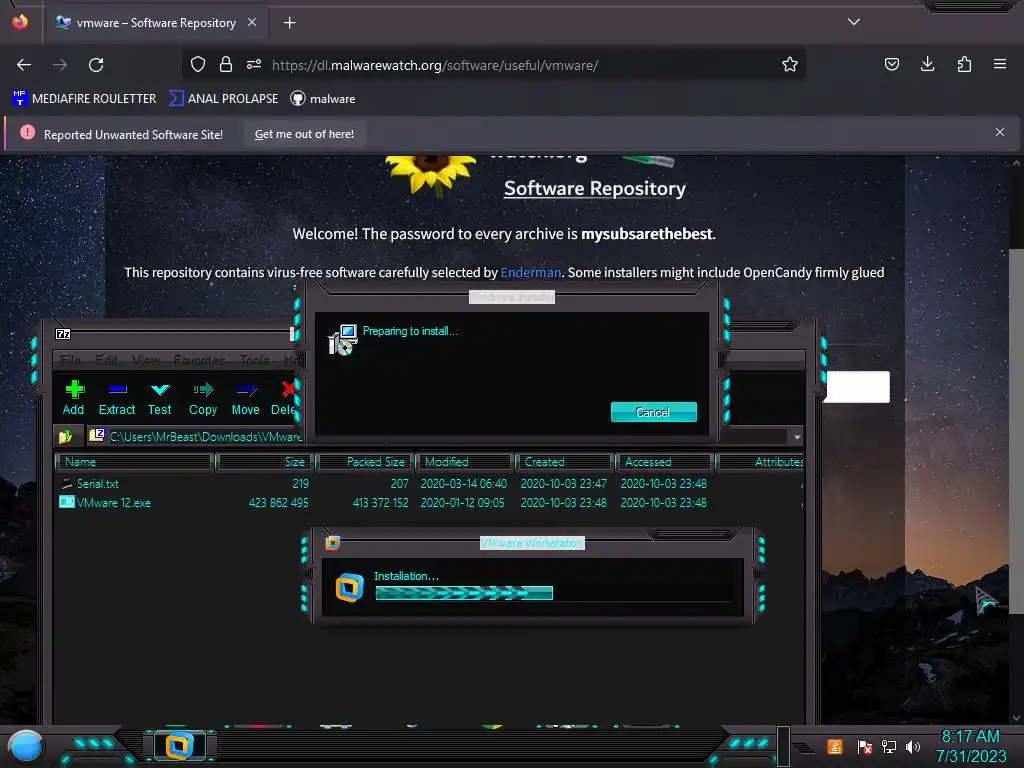Click the VMware Workstation title bar icon
Image resolution: width=1024 pixels, height=768 pixels.
click(x=332, y=543)
